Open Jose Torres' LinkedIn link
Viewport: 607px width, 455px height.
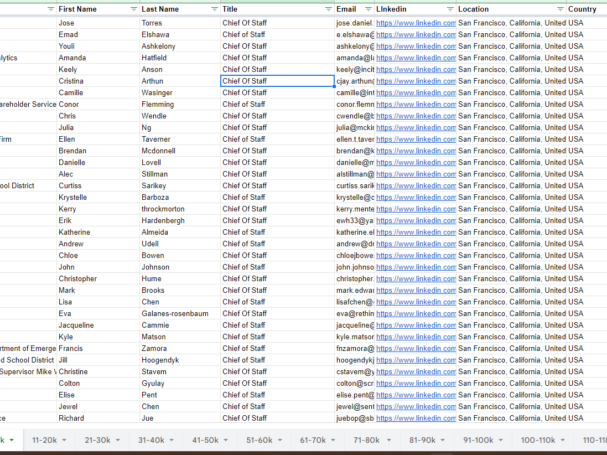click(x=415, y=22)
